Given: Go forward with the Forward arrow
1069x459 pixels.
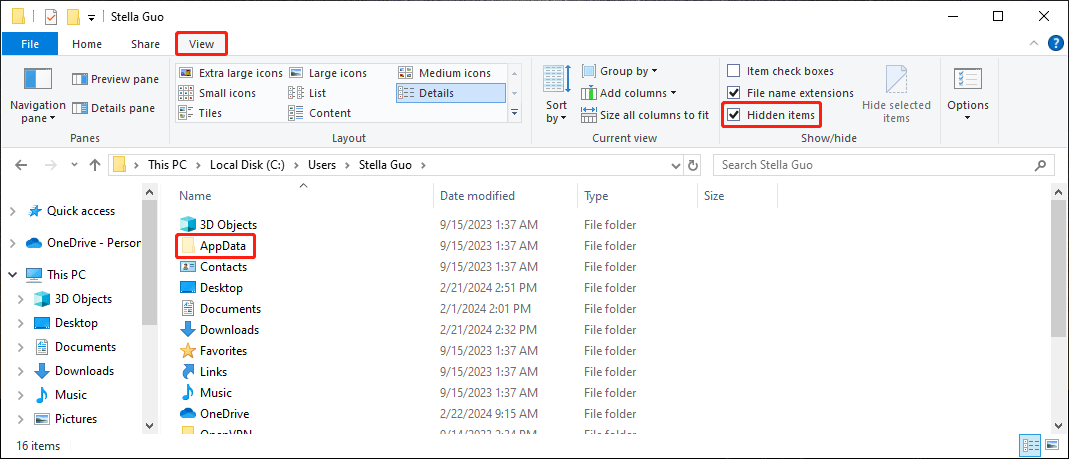Looking at the screenshot, I should point(52,165).
